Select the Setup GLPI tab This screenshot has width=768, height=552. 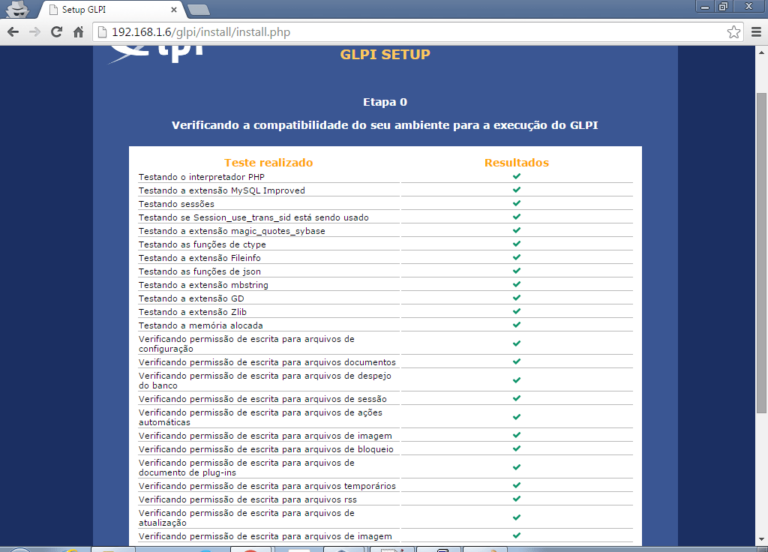(110, 9)
